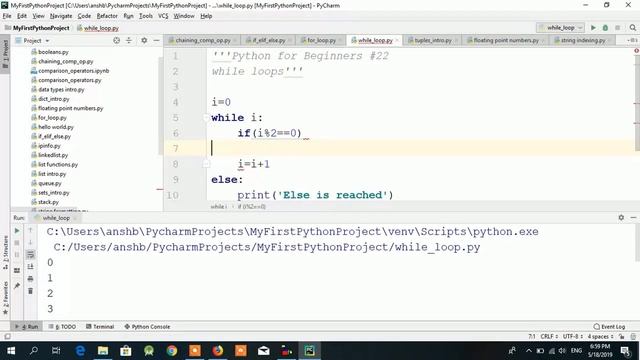The height and width of the screenshot is (360, 640).
Task: Toggle tool window bars in bottom-left corner
Action: click(x=7, y=336)
